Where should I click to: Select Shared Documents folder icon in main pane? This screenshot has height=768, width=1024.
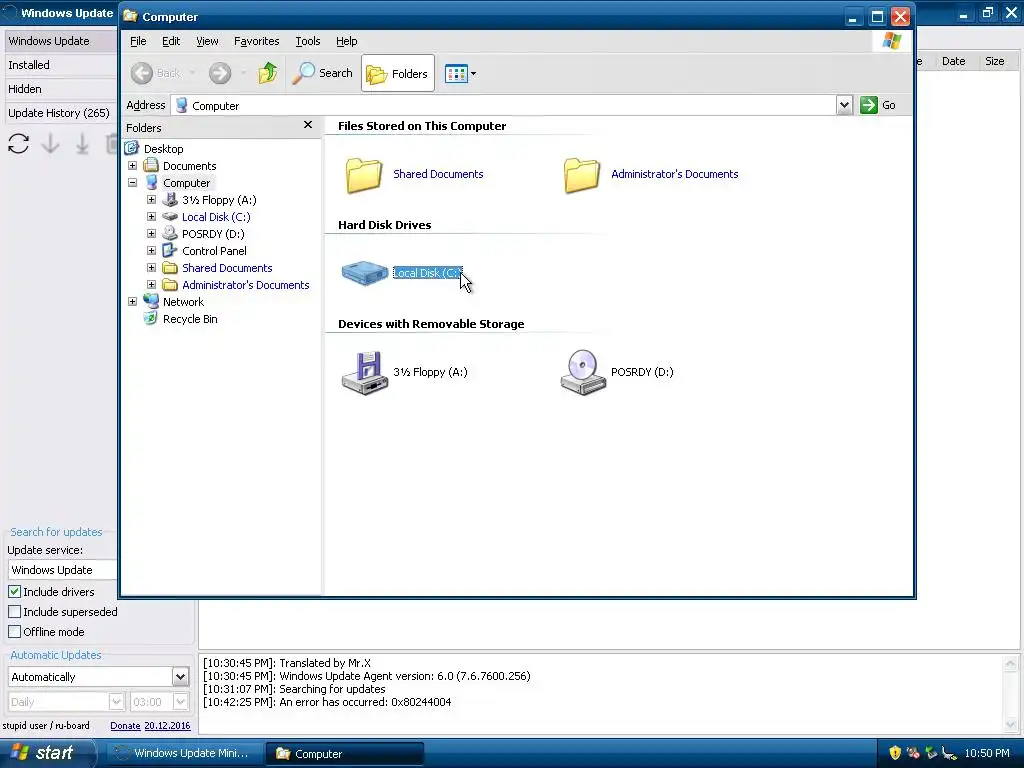click(x=364, y=175)
